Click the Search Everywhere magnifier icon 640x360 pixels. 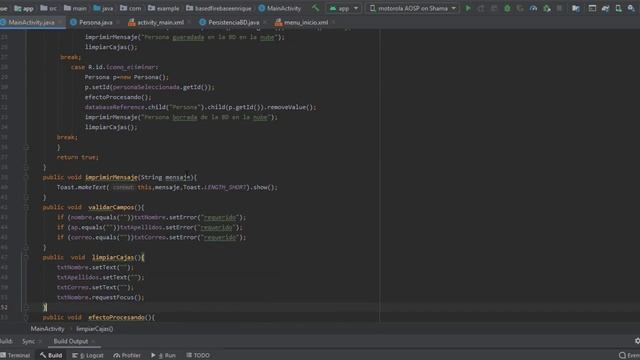631,8
